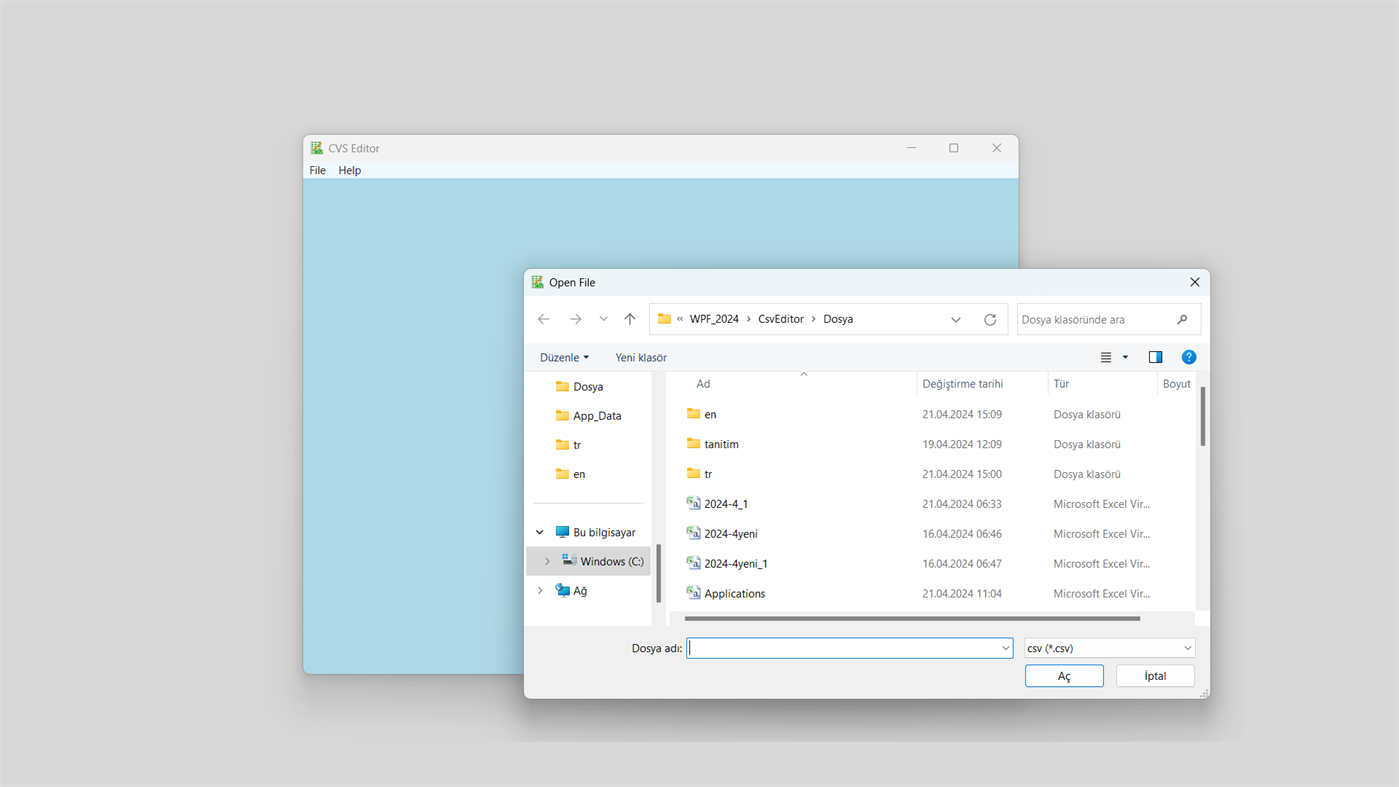The height and width of the screenshot is (787, 1399).
Task: Sort by the Tür column header
Action: coord(1061,384)
